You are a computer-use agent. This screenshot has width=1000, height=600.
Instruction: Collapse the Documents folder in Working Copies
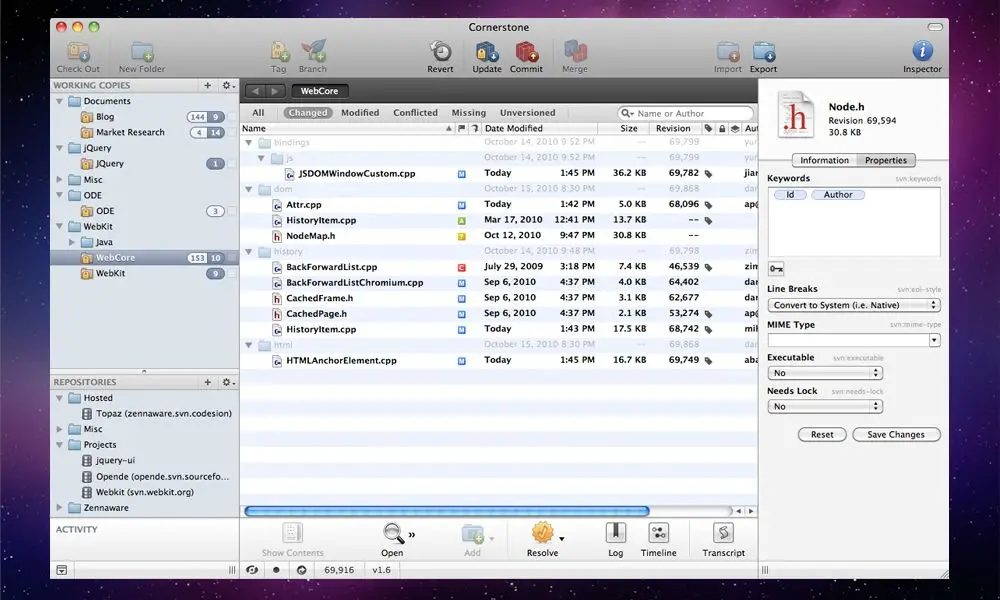(60, 101)
